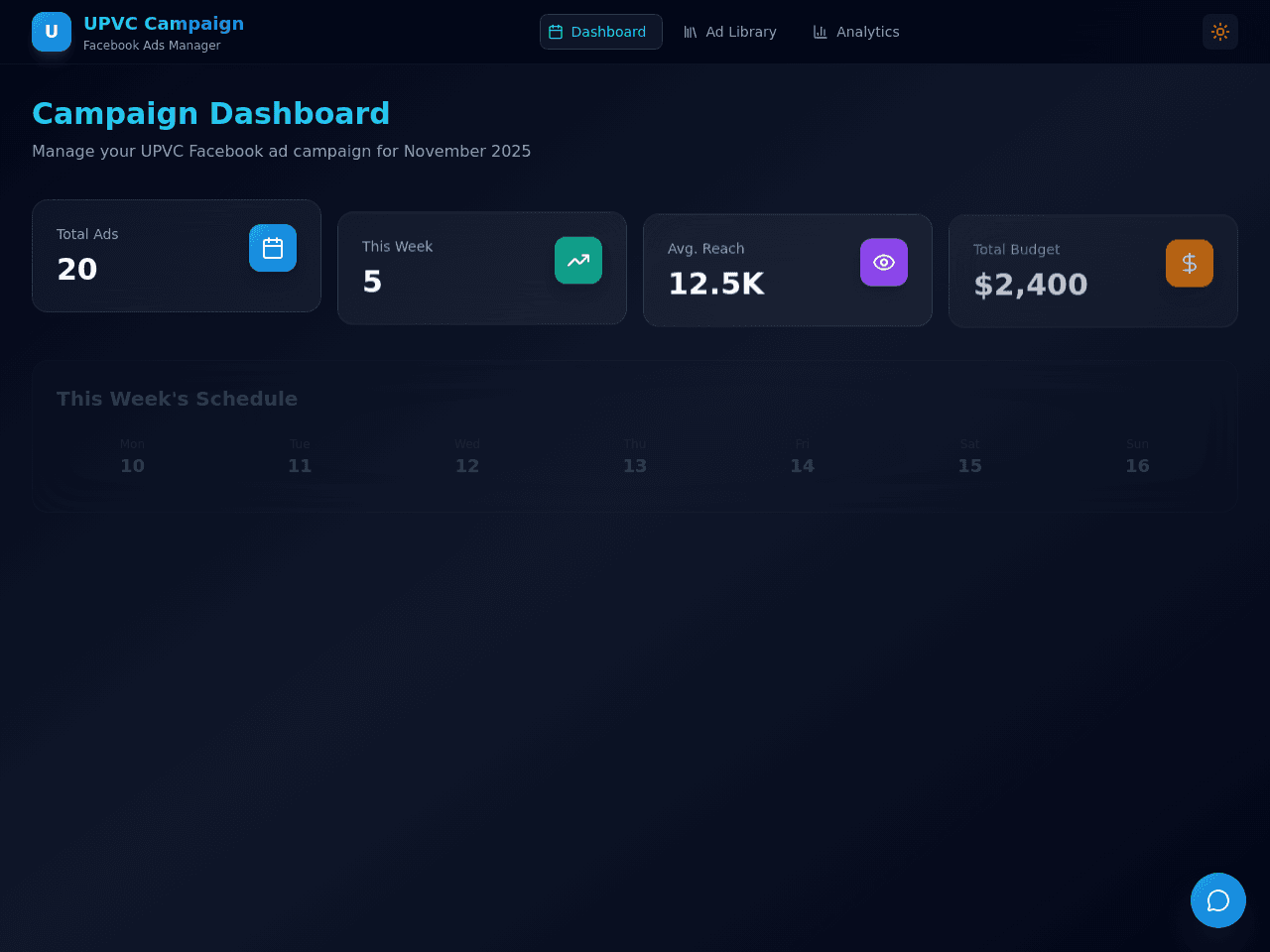Click the calendar icon in Total Ads card
1270x952 pixels.
coord(273,248)
